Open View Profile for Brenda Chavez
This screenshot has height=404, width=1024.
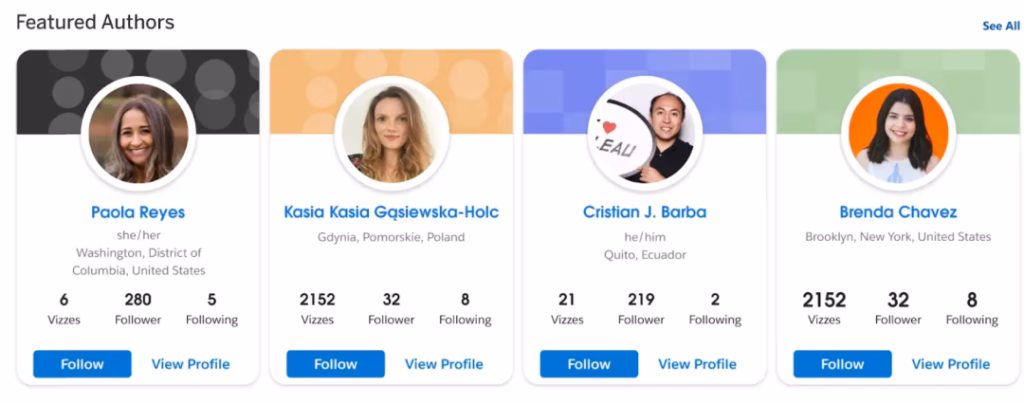(x=951, y=364)
